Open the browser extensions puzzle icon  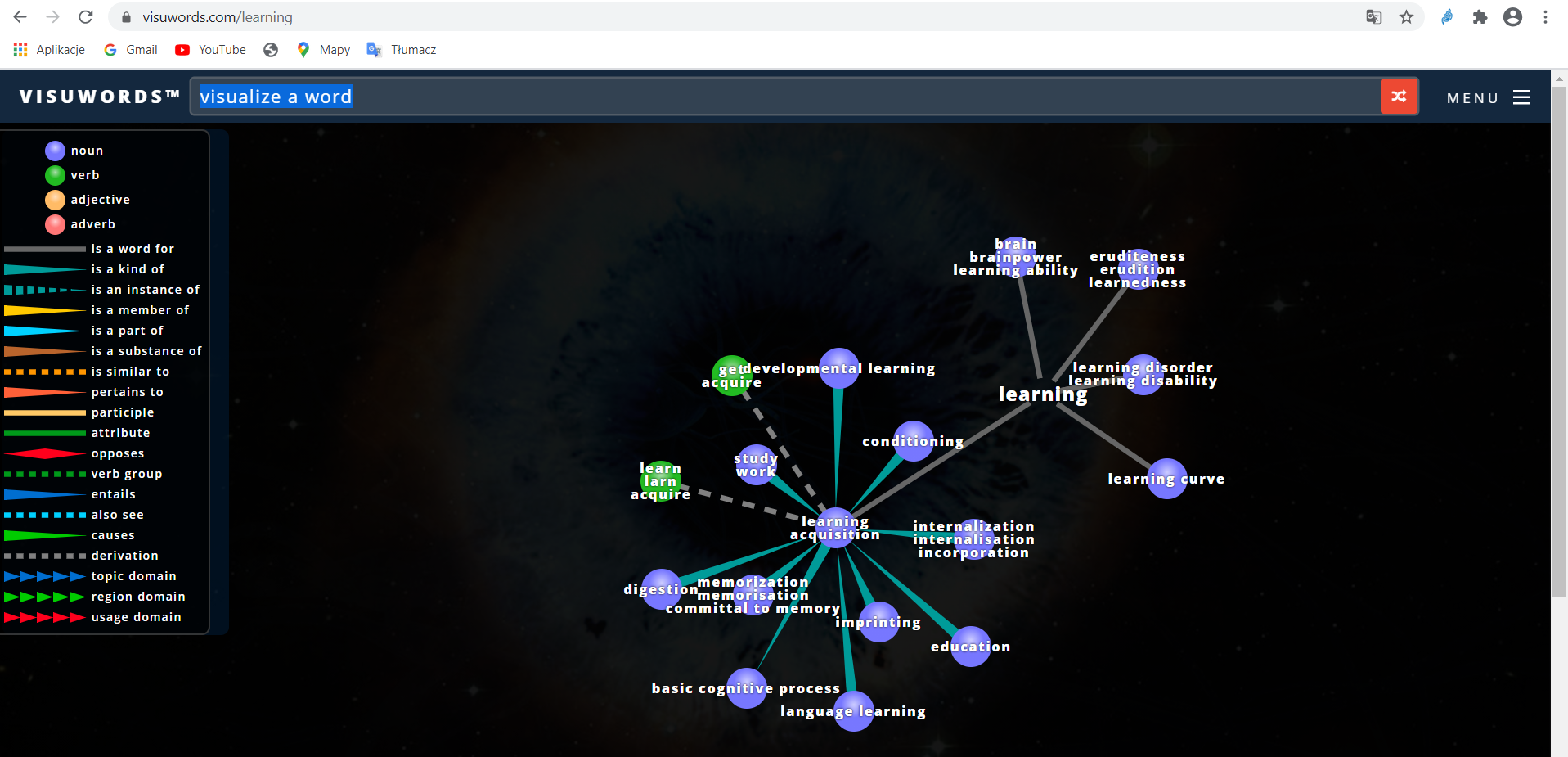1480,17
